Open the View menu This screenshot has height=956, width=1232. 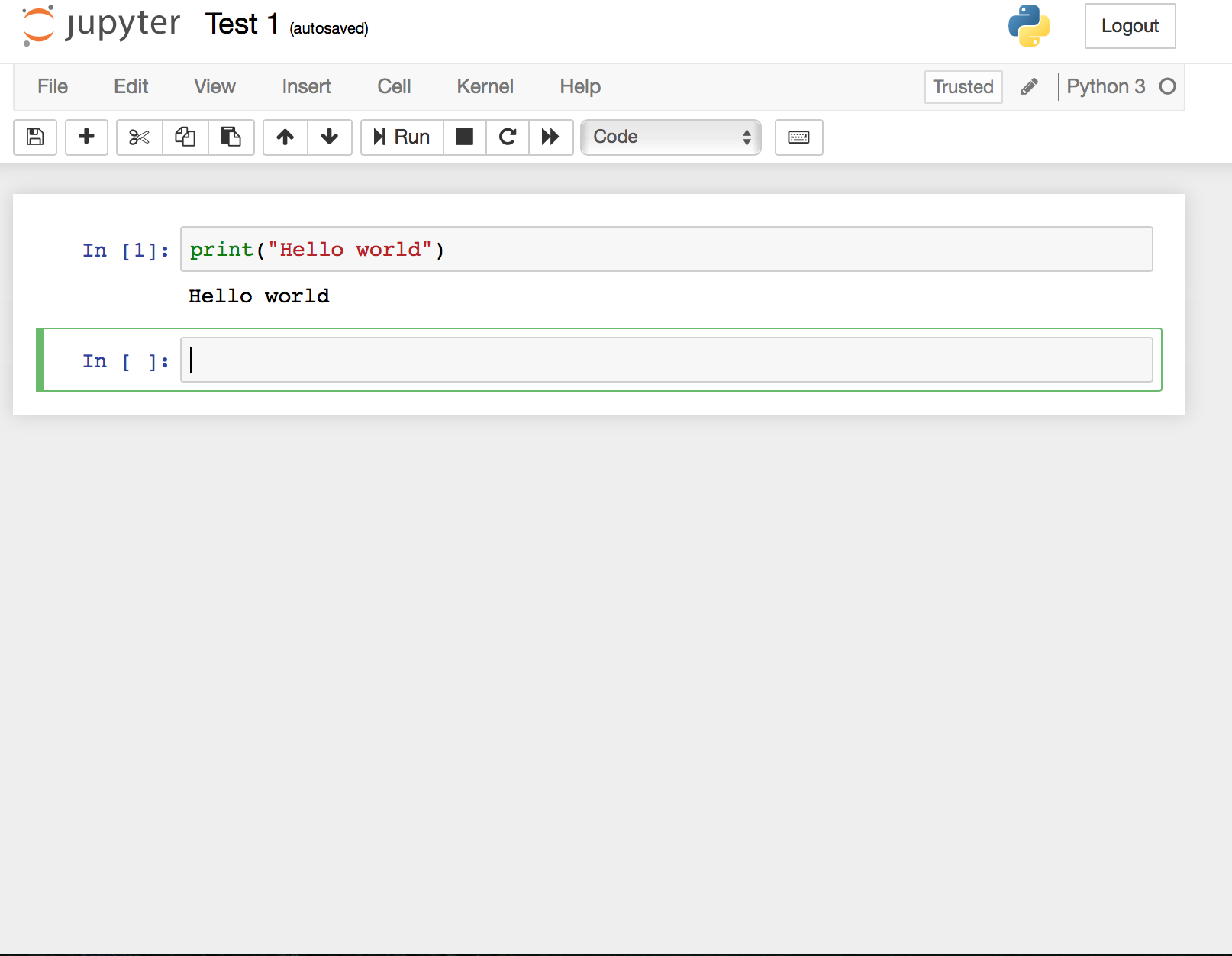(214, 86)
